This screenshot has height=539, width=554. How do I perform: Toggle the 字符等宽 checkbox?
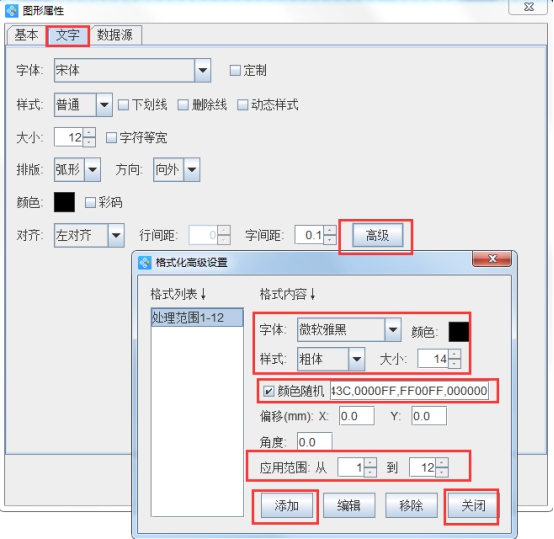pyautogui.click(x=111, y=137)
